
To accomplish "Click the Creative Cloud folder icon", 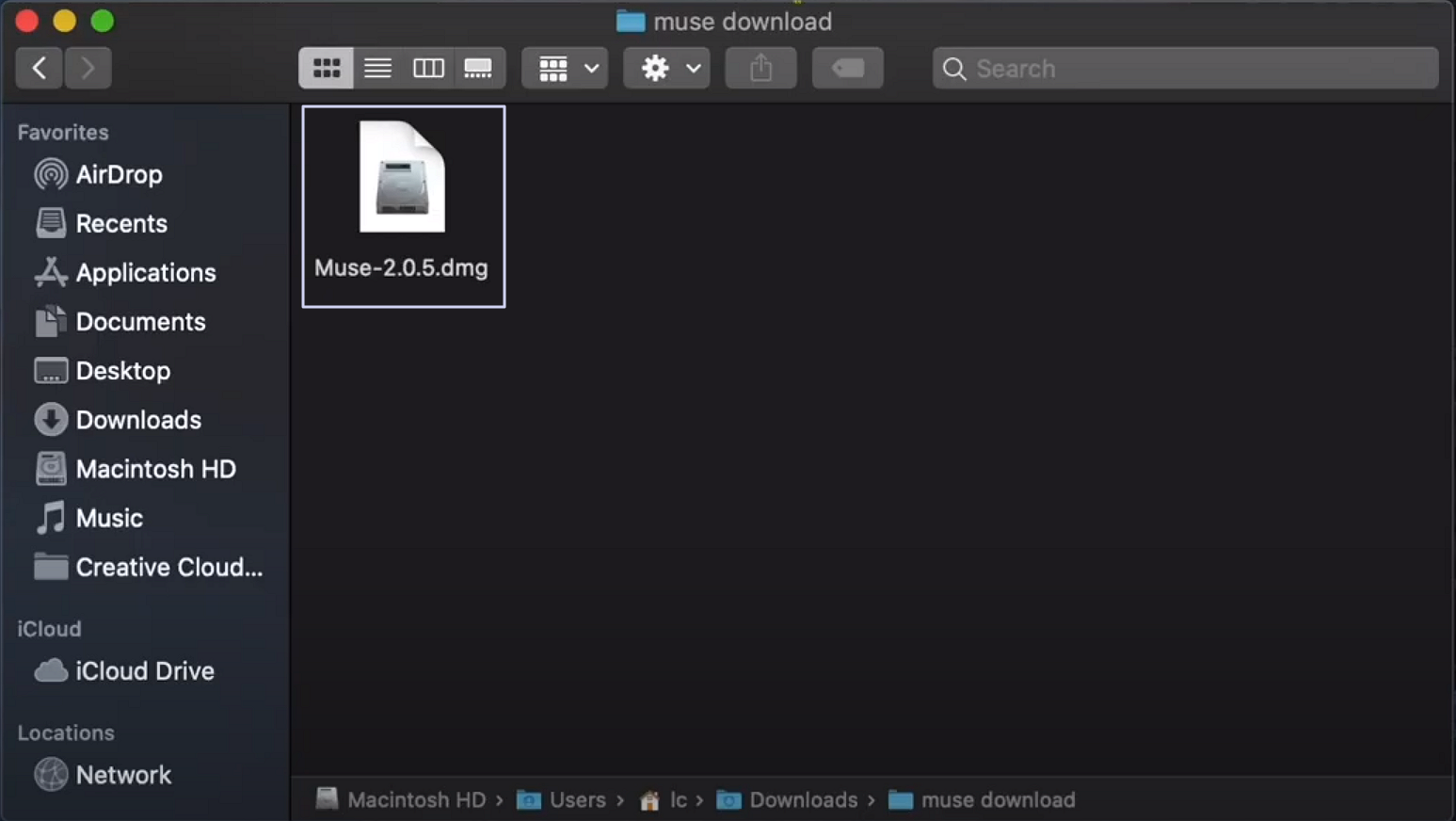I will pos(51,566).
